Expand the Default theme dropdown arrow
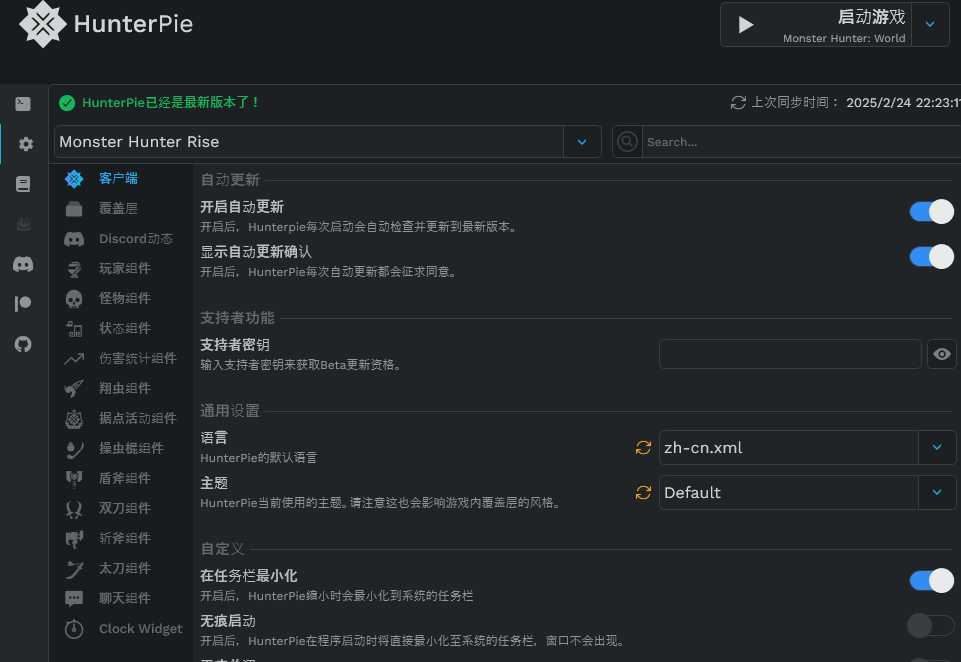This screenshot has height=662, width=961. pyautogui.click(x=936, y=492)
